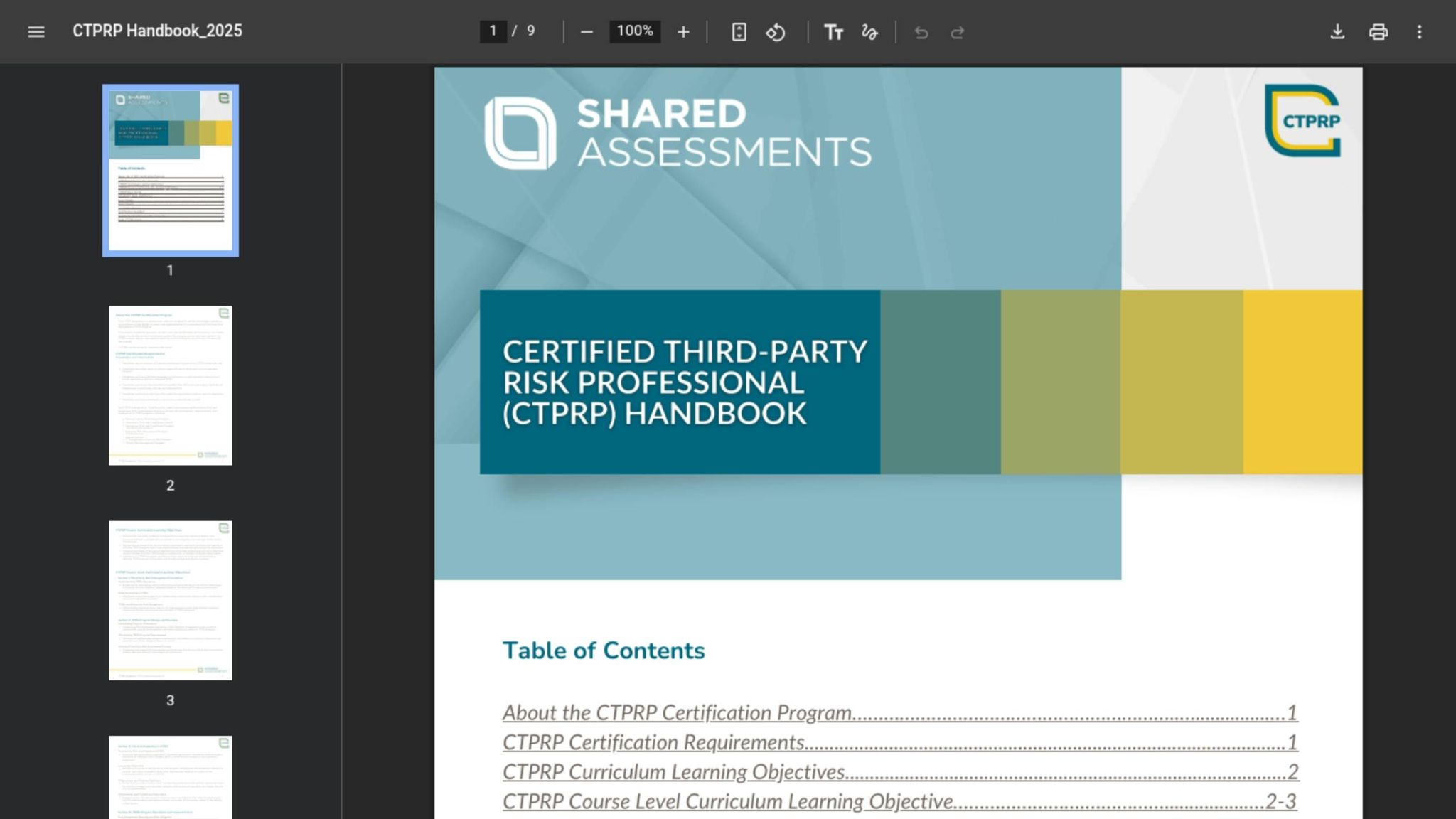Select page 1 thumbnail
Image resolution: width=1456 pixels, height=819 pixels.
pyautogui.click(x=171, y=171)
